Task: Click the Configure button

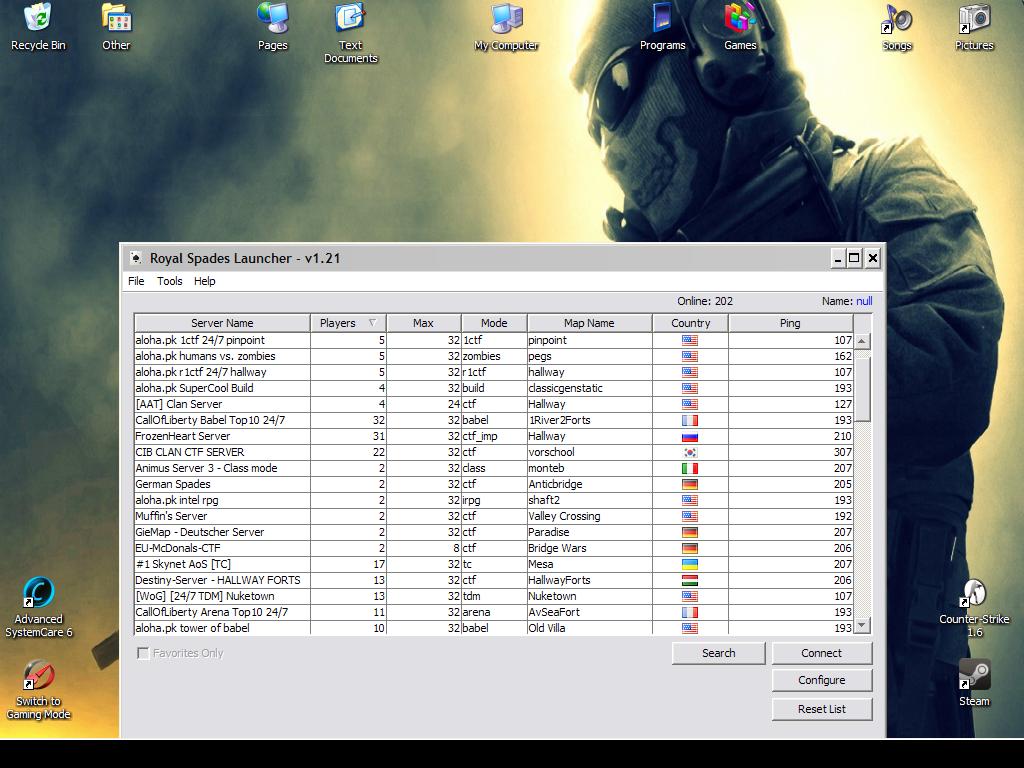Action: pyautogui.click(x=821, y=680)
